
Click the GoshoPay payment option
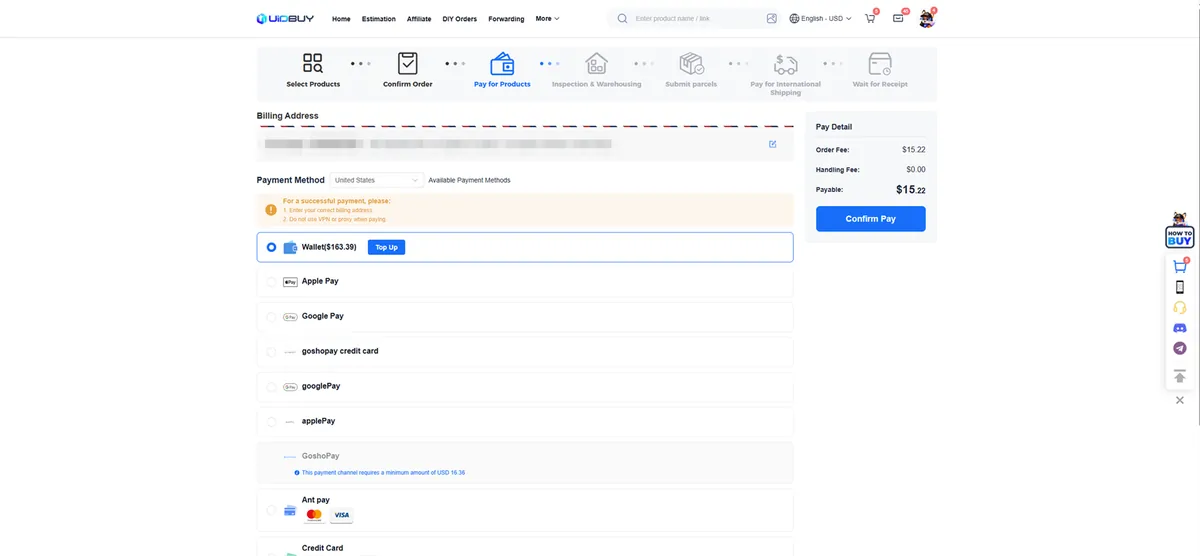click(x=525, y=463)
